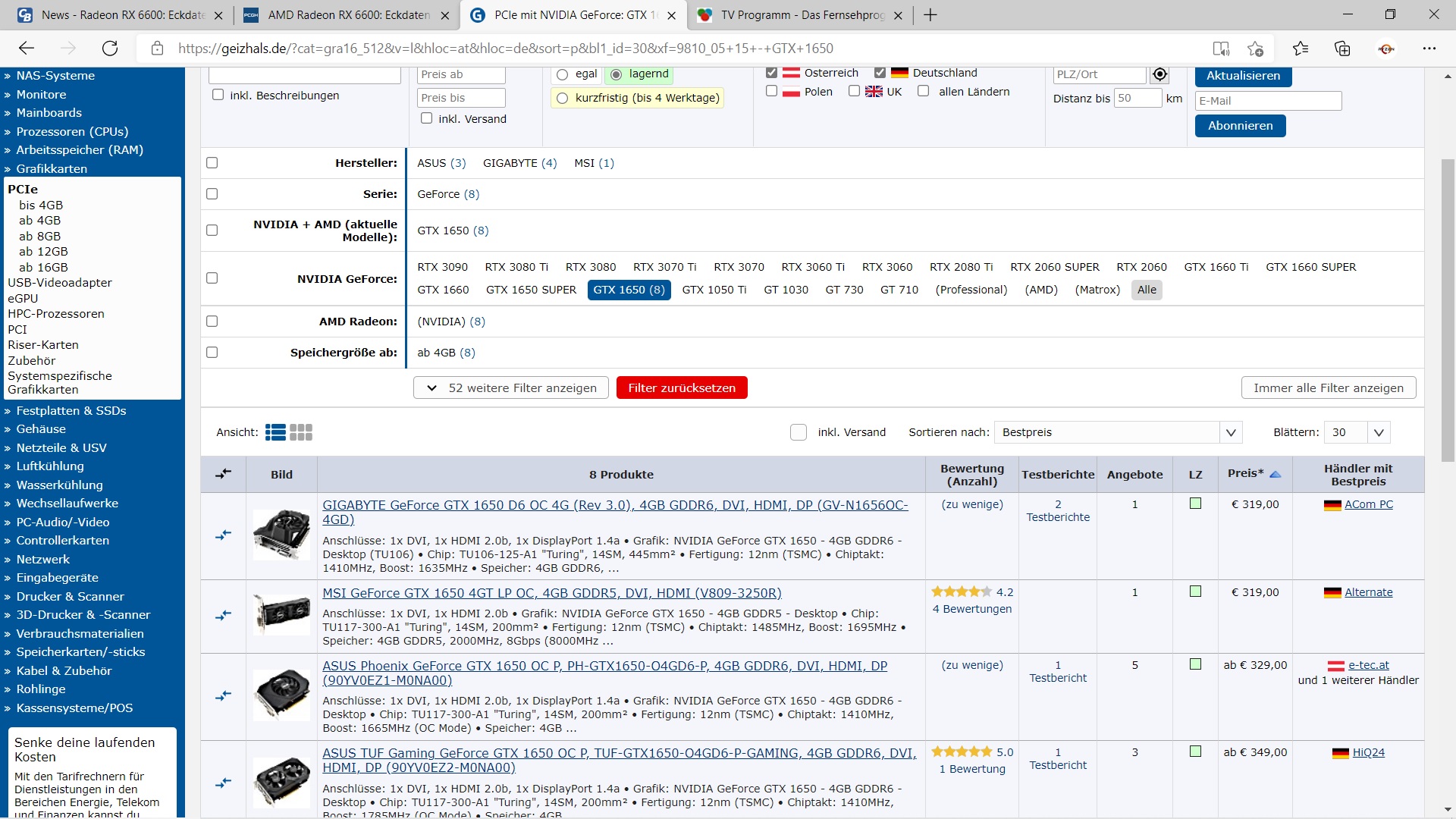Click the locate-me target icon beside PLZ/Ort
Viewport: 1456px width, 819px height.
click(1159, 74)
